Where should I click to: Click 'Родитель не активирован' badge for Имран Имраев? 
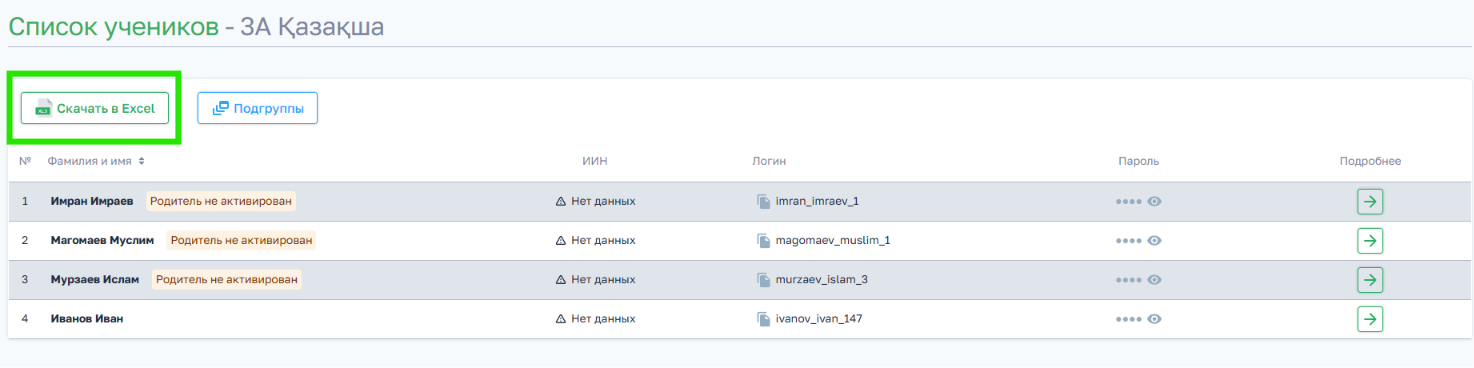[222, 201]
